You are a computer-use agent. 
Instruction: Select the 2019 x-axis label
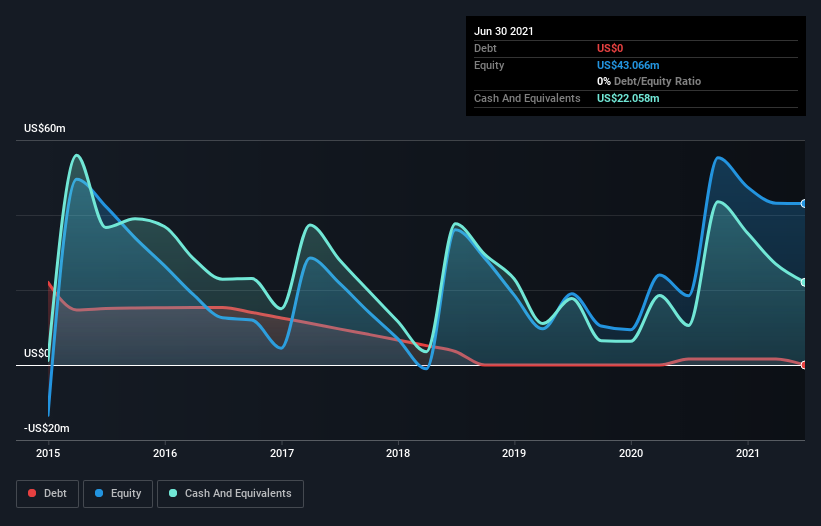coord(514,453)
